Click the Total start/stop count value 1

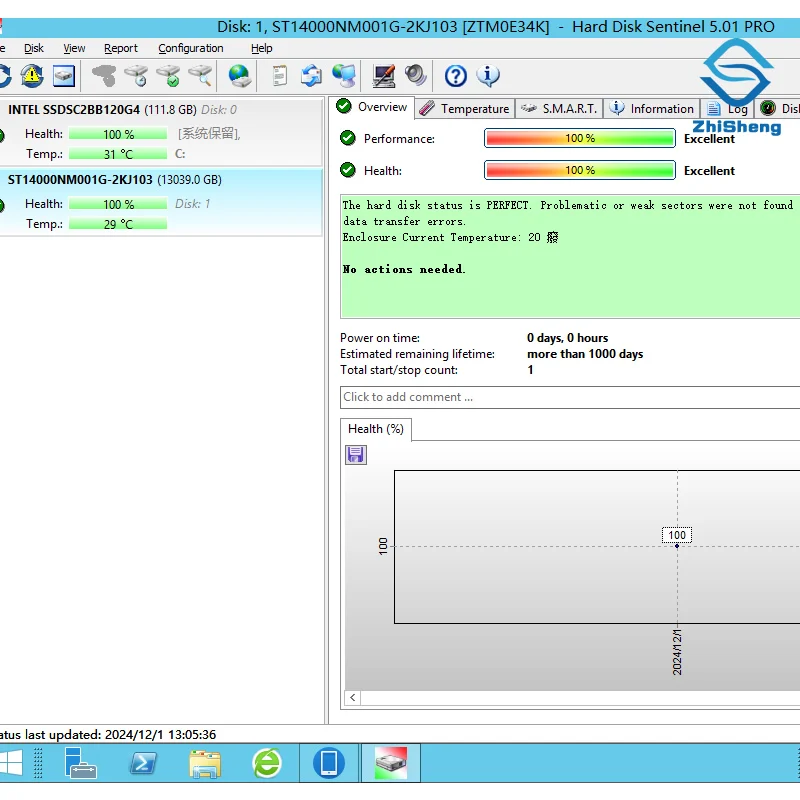click(531, 370)
